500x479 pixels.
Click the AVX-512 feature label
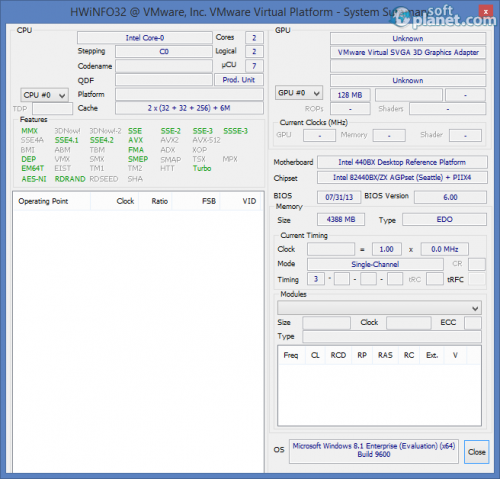pos(206,140)
